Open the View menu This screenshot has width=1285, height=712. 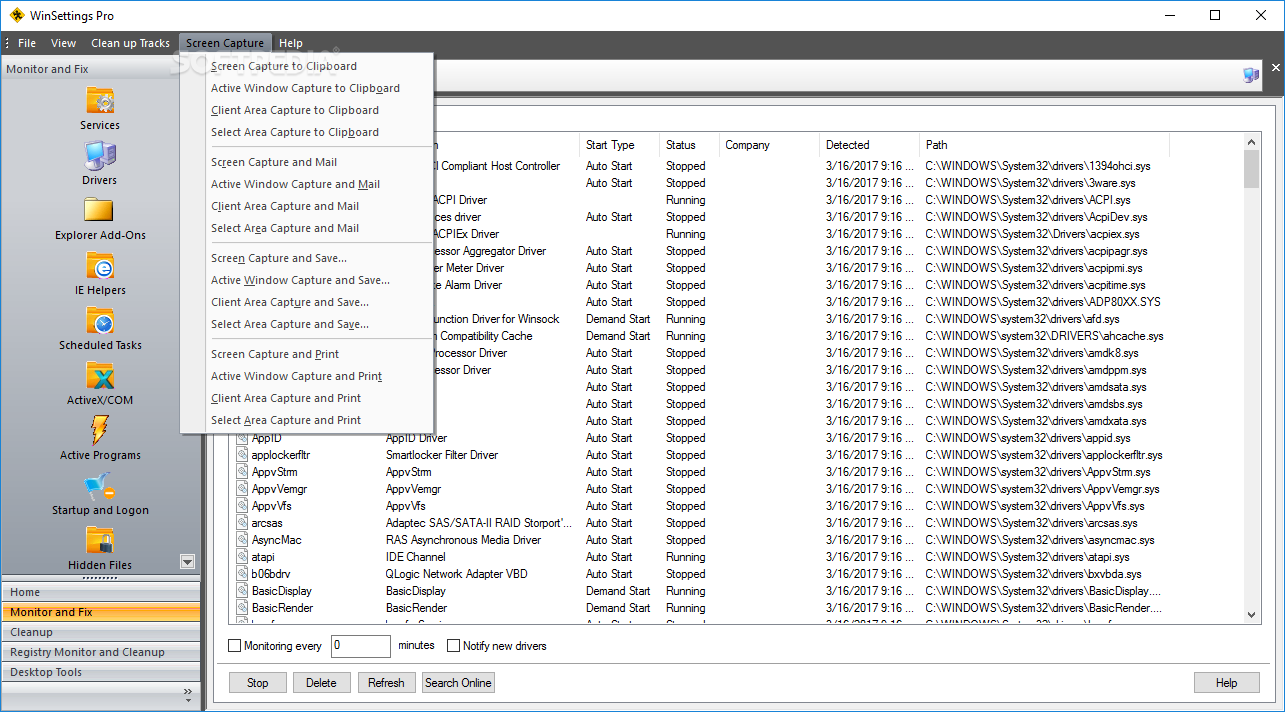63,43
